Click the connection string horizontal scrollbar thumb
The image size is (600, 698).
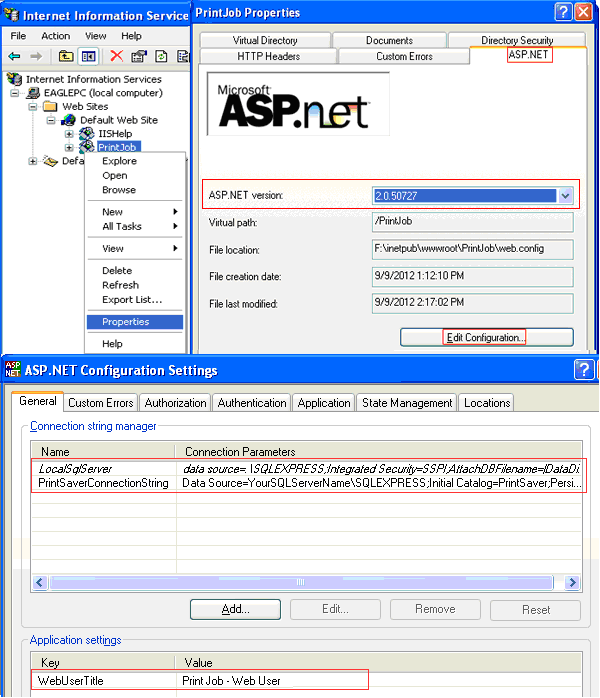coord(301,582)
